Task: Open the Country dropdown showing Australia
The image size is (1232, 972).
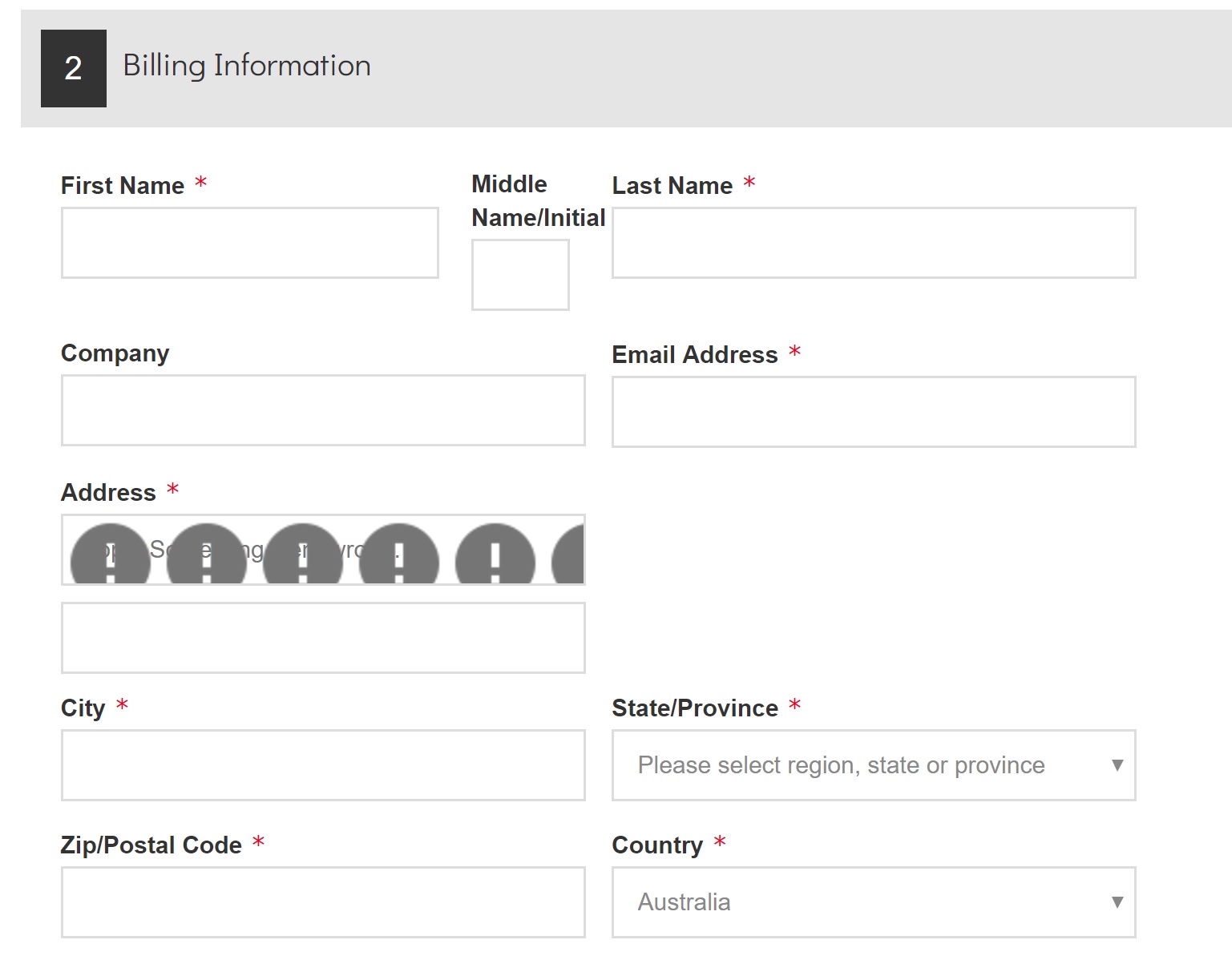Action: click(874, 903)
